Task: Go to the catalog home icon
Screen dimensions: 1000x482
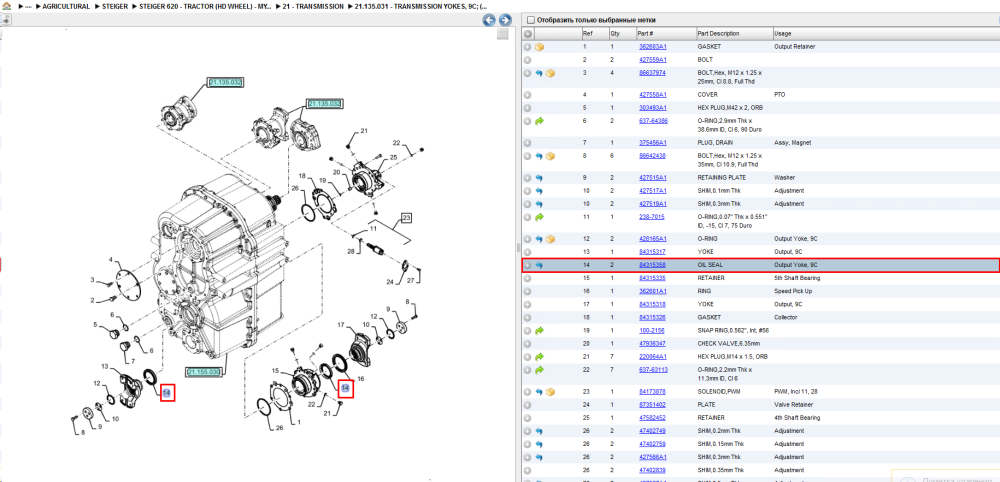Action: [6, 6]
